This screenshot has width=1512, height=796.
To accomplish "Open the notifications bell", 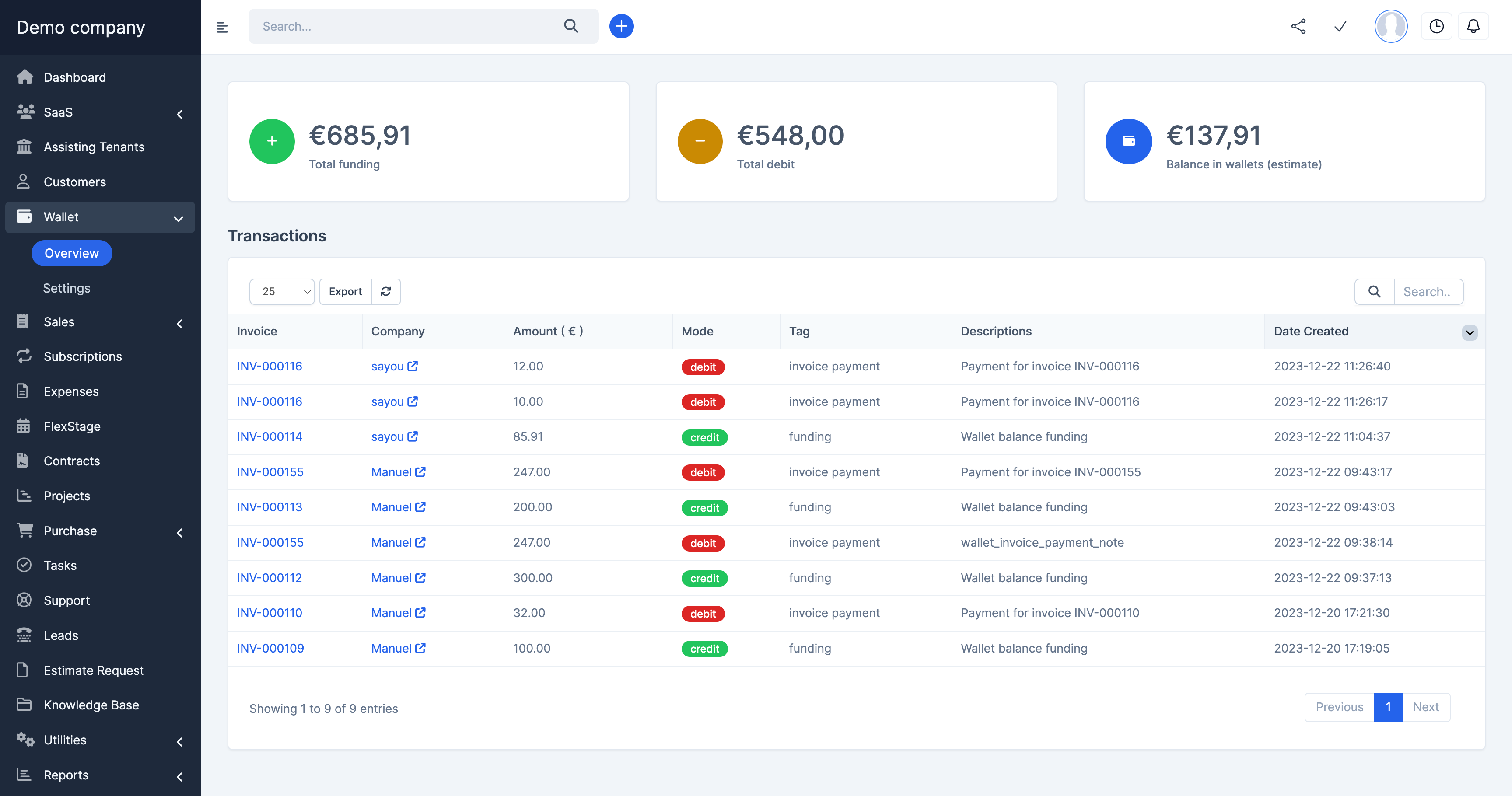I will click(1473, 26).
